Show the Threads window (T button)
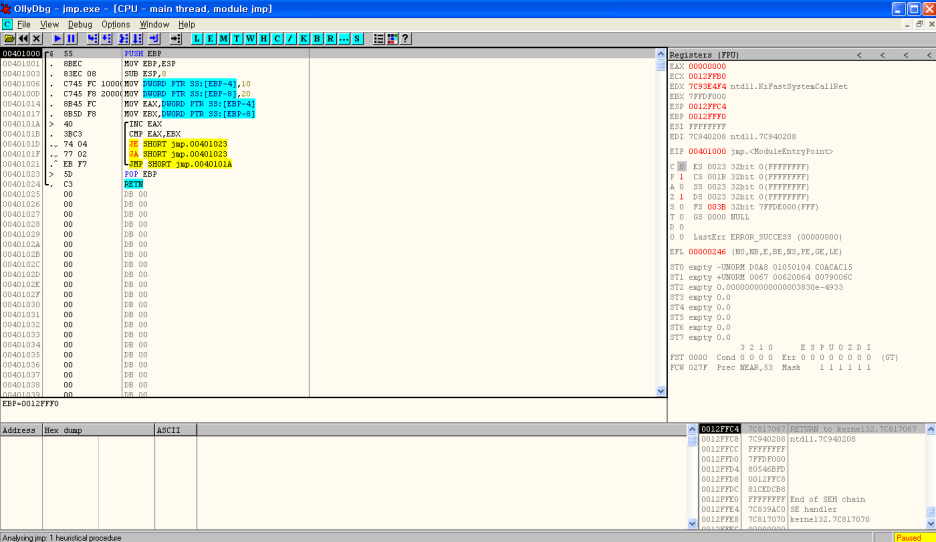The width and height of the screenshot is (936, 542). (237, 39)
